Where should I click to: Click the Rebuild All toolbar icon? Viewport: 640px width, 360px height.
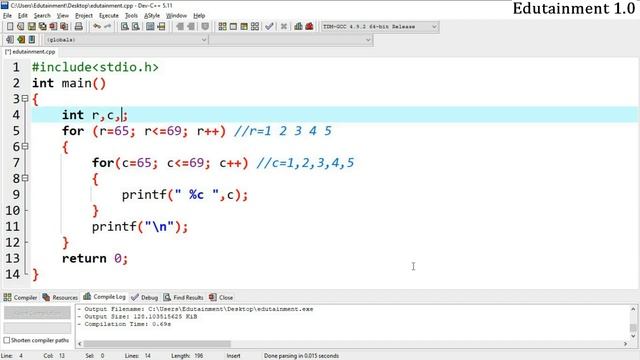[x=255, y=27]
